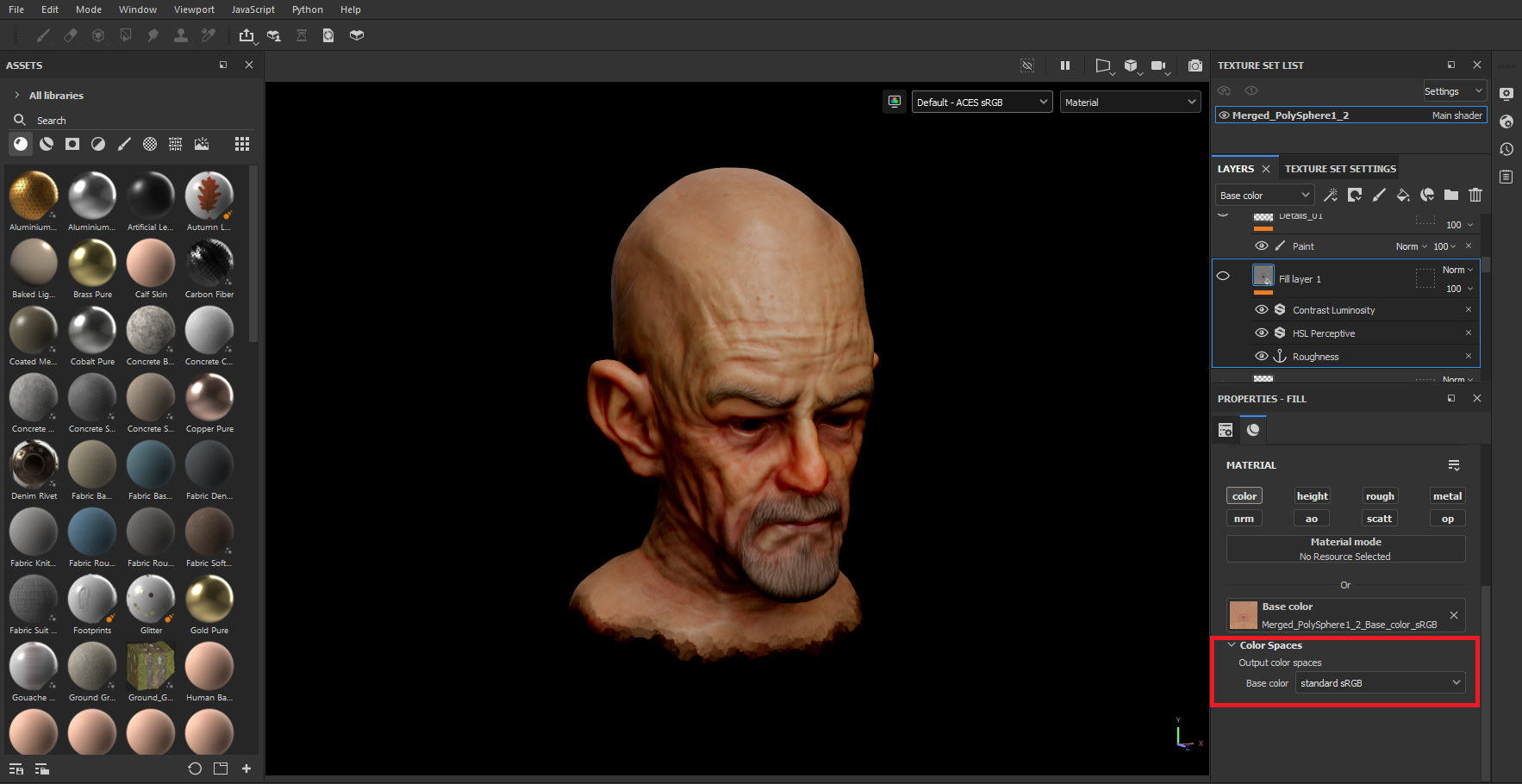
Task: Open the Base color channel dropdown in Layers
Action: (x=1264, y=196)
